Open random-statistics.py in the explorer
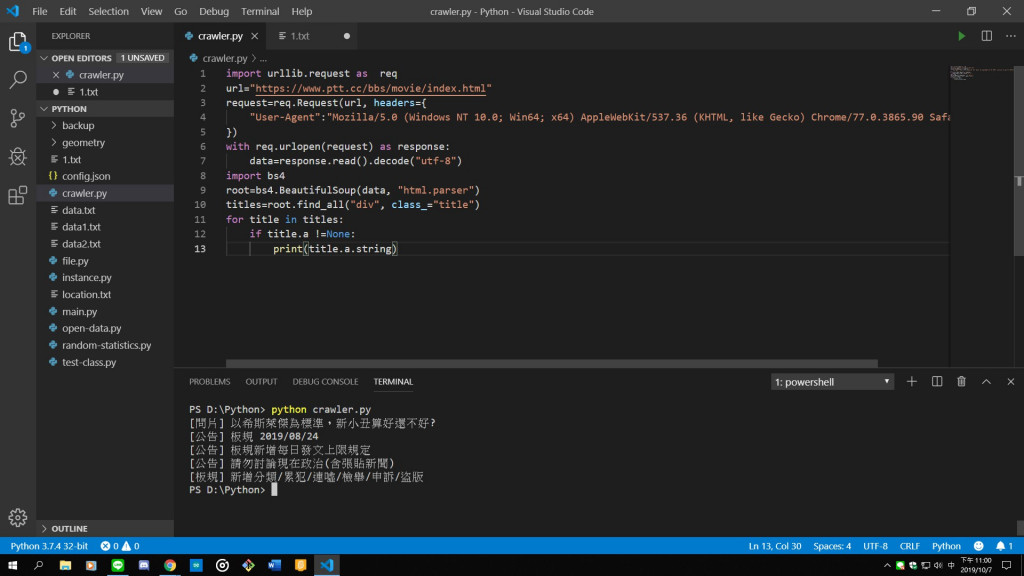Image resolution: width=1024 pixels, height=576 pixels. click(x=104, y=345)
